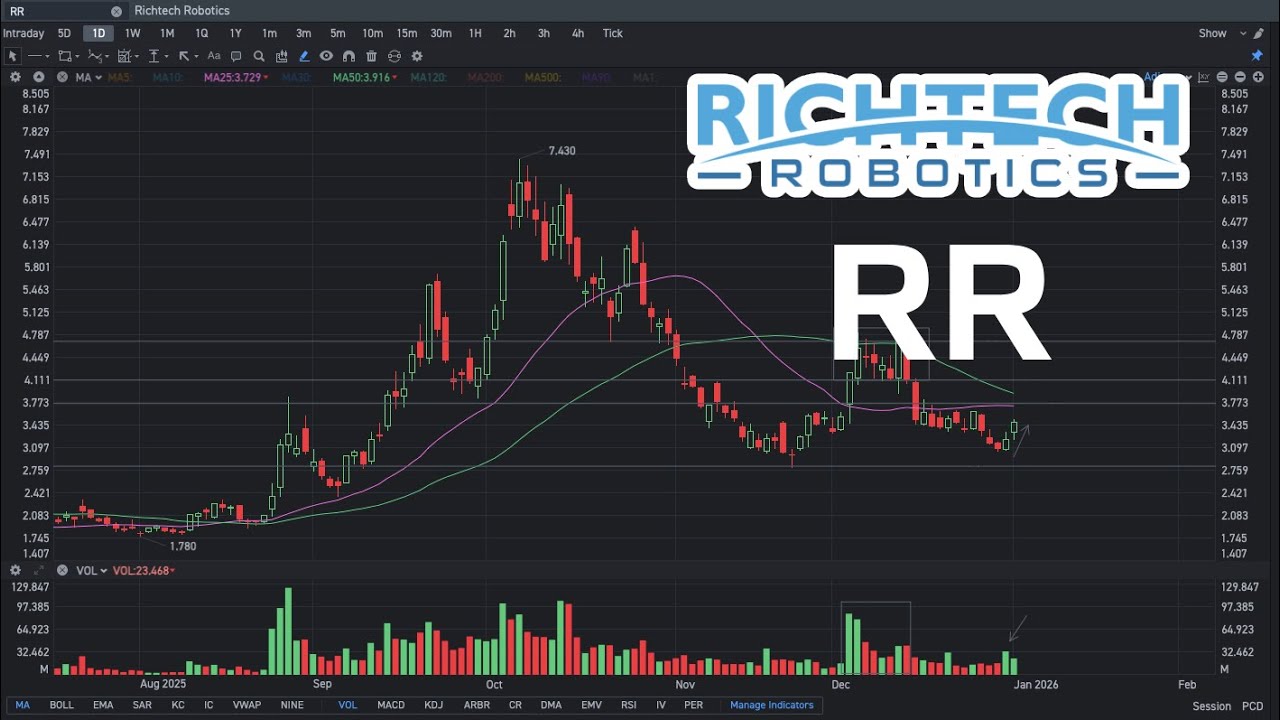Select the trend line drawing tool
The width and height of the screenshot is (1280, 720).
[x=35, y=56]
